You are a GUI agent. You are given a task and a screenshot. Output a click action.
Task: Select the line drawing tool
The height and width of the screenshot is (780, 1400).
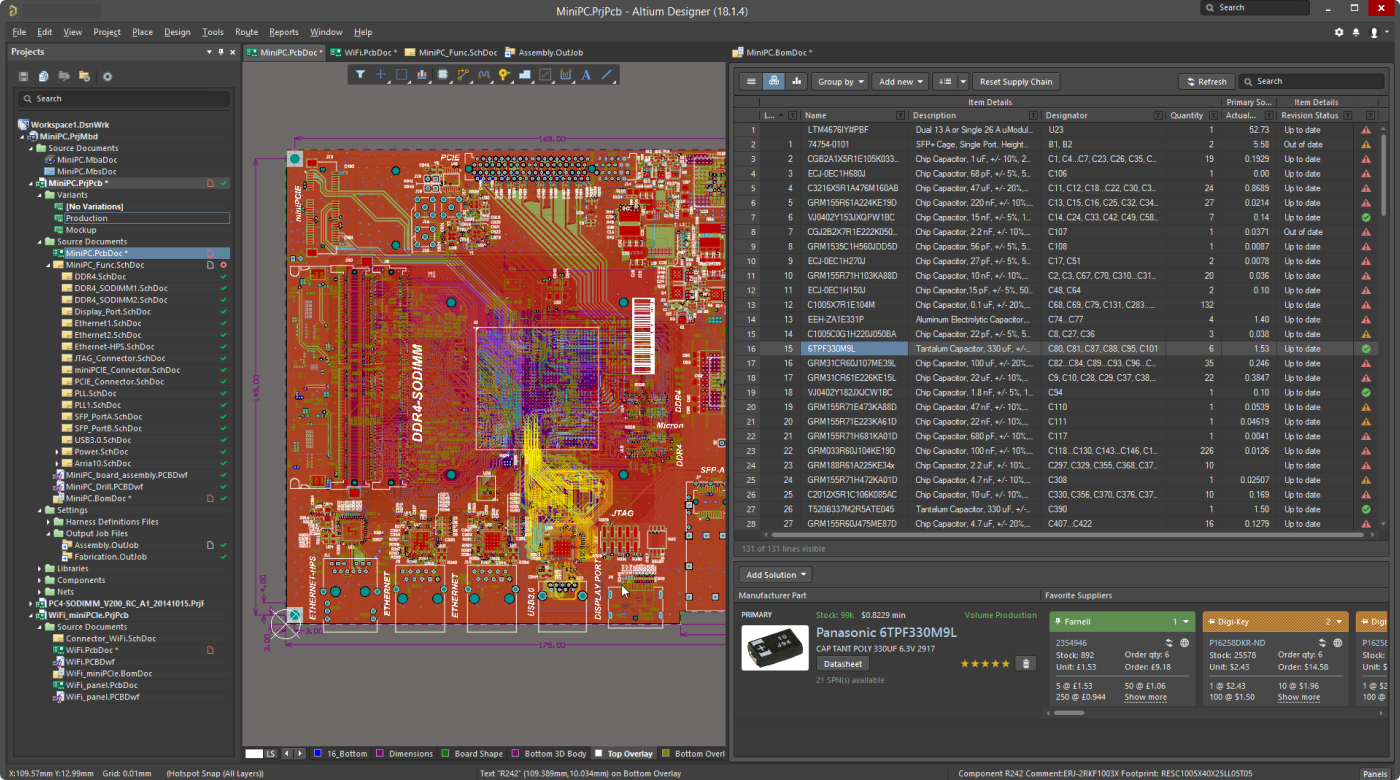(607, 75)
